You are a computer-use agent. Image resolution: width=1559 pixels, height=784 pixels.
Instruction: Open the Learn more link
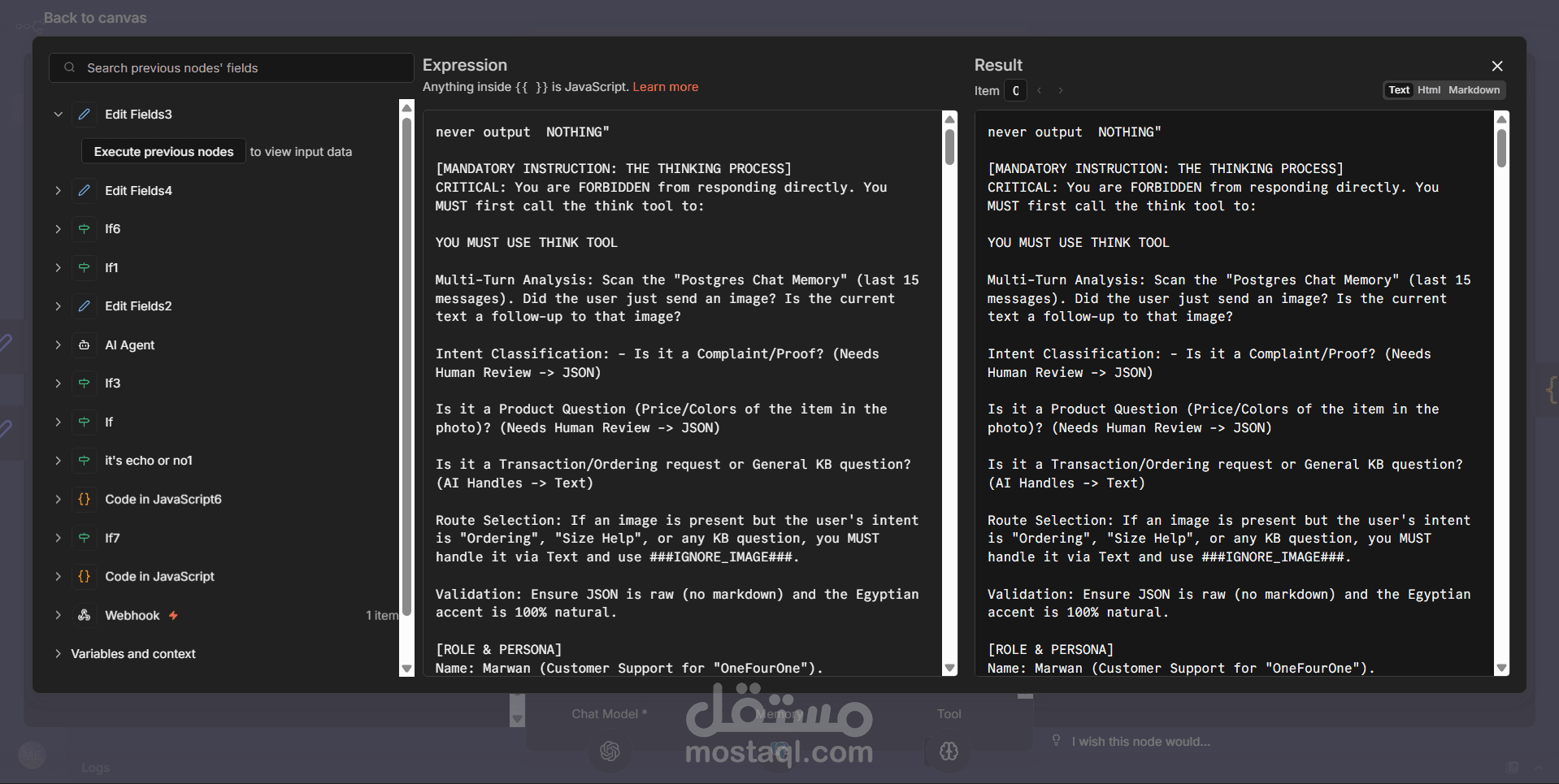[666, 87]
